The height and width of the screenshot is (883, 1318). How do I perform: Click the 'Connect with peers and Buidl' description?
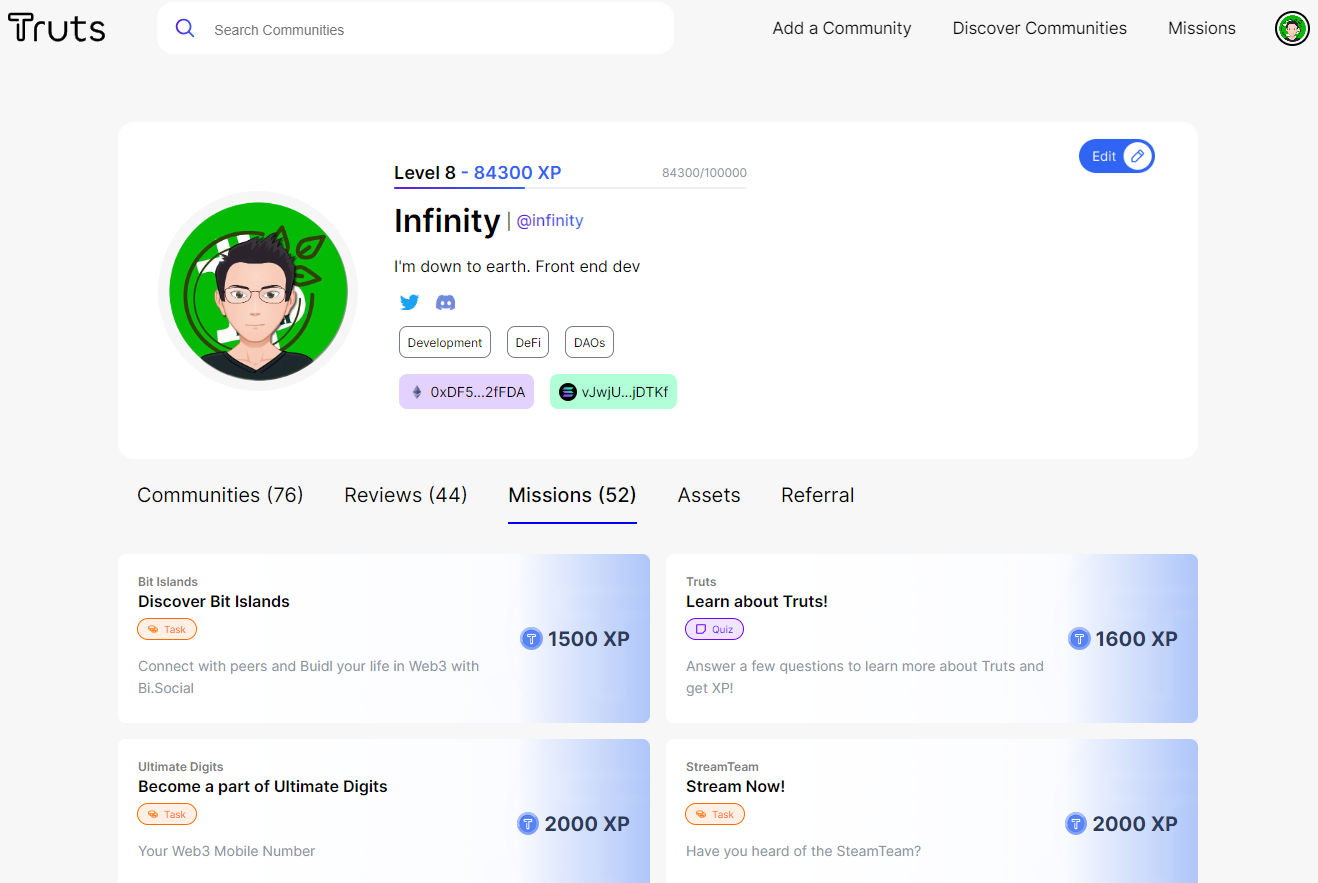(x=309, y=677)
